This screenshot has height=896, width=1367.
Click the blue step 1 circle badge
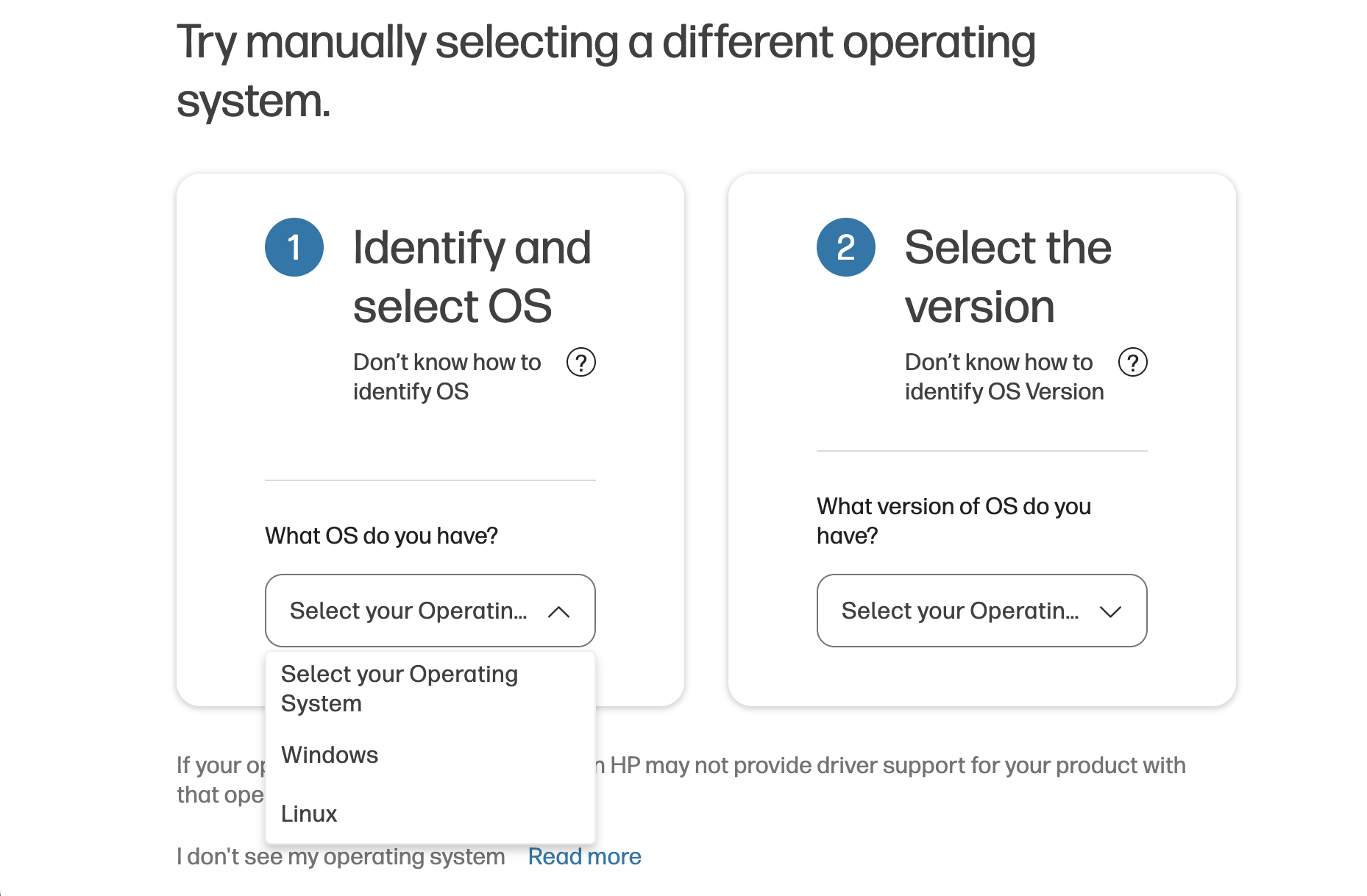point(294,247)
